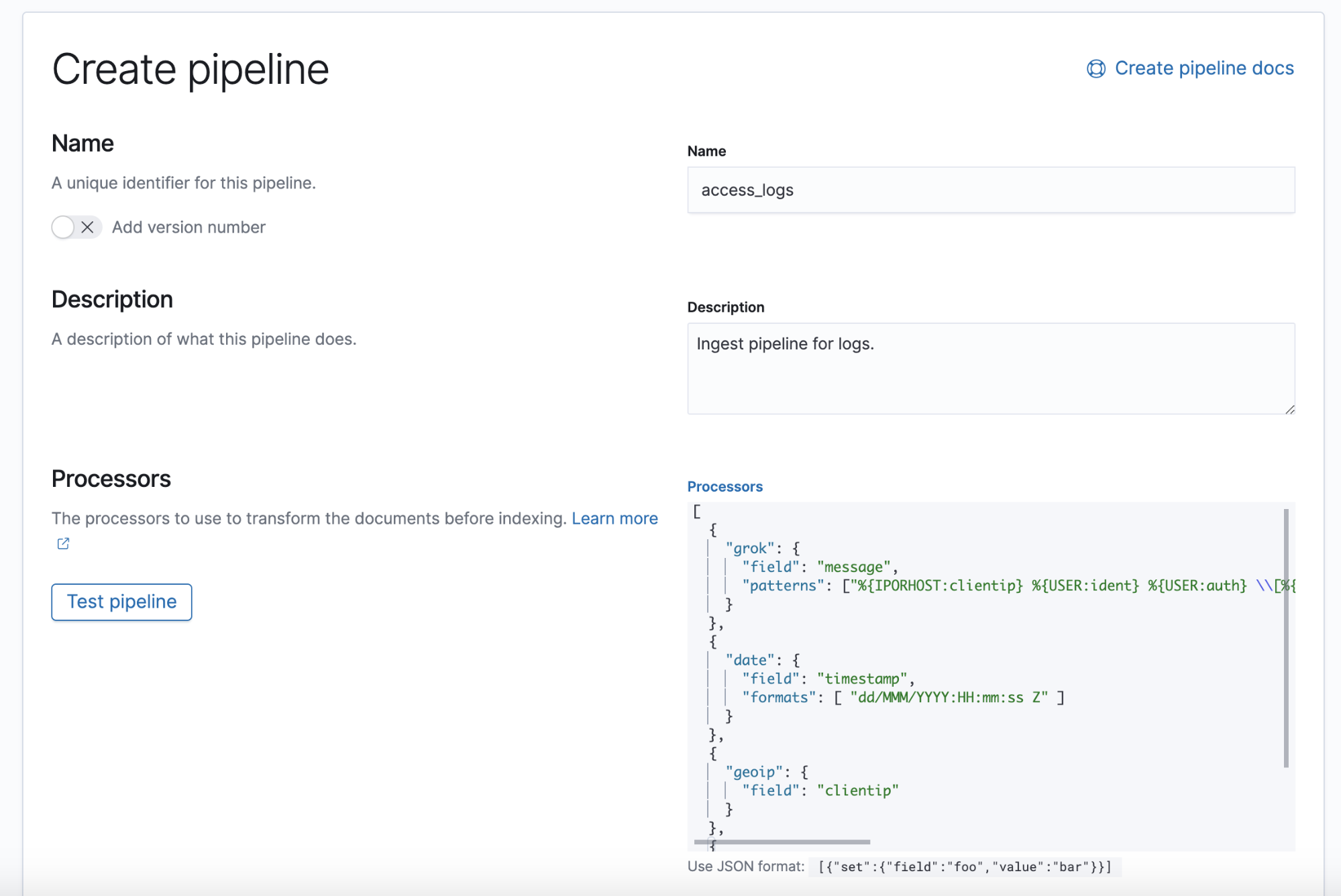Click the JSON format example snippet
Viewport: 1341px width, 896px height.
click(x=965, y=866)
